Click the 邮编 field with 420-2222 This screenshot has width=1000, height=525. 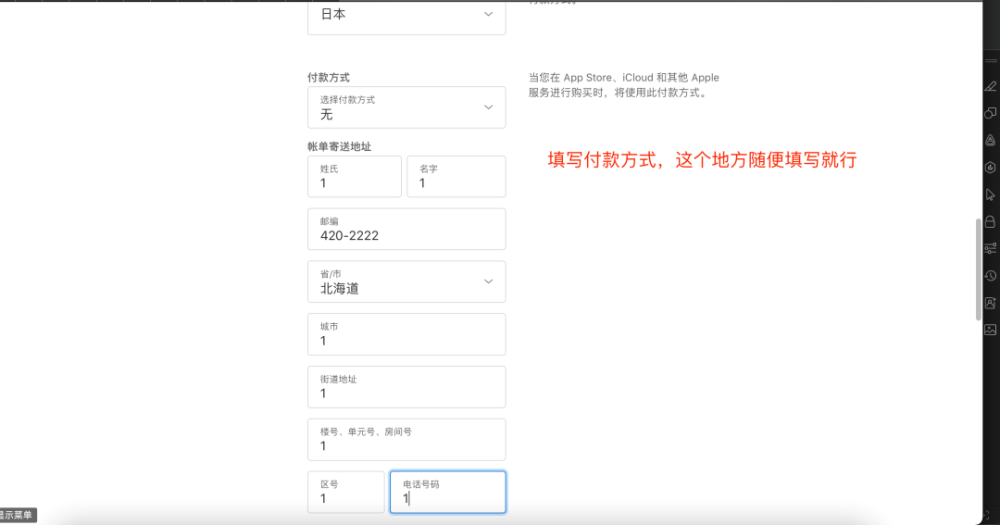406,229
